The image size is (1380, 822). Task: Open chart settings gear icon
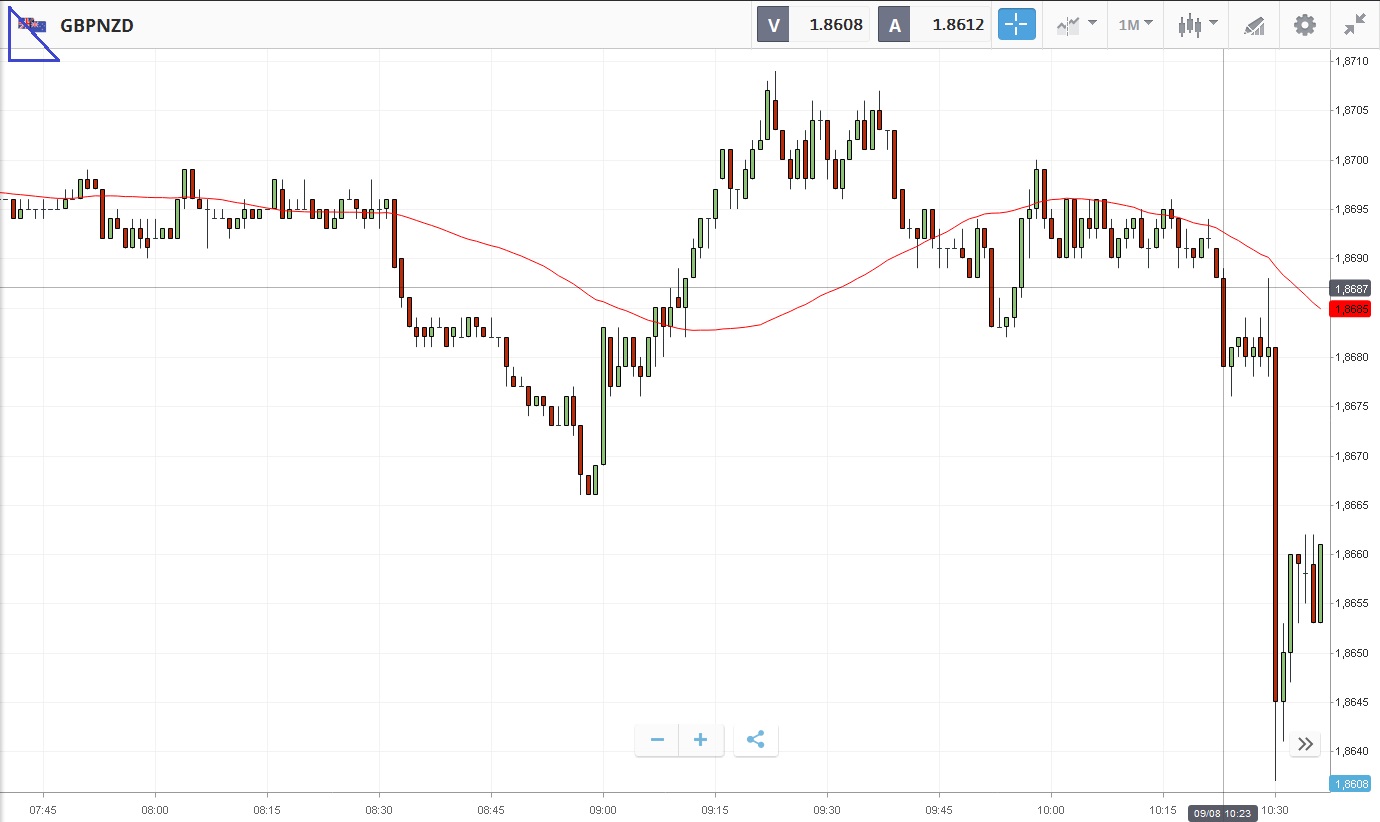pyautogui.click(x=1305, y=25)
